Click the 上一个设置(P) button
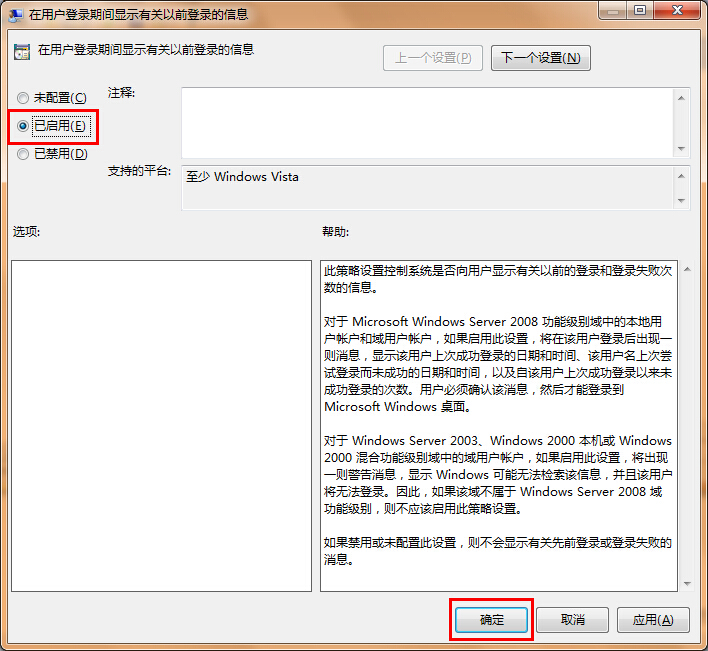Image resolution: width=708 pixels, height=651 pixels. (433, 58)
